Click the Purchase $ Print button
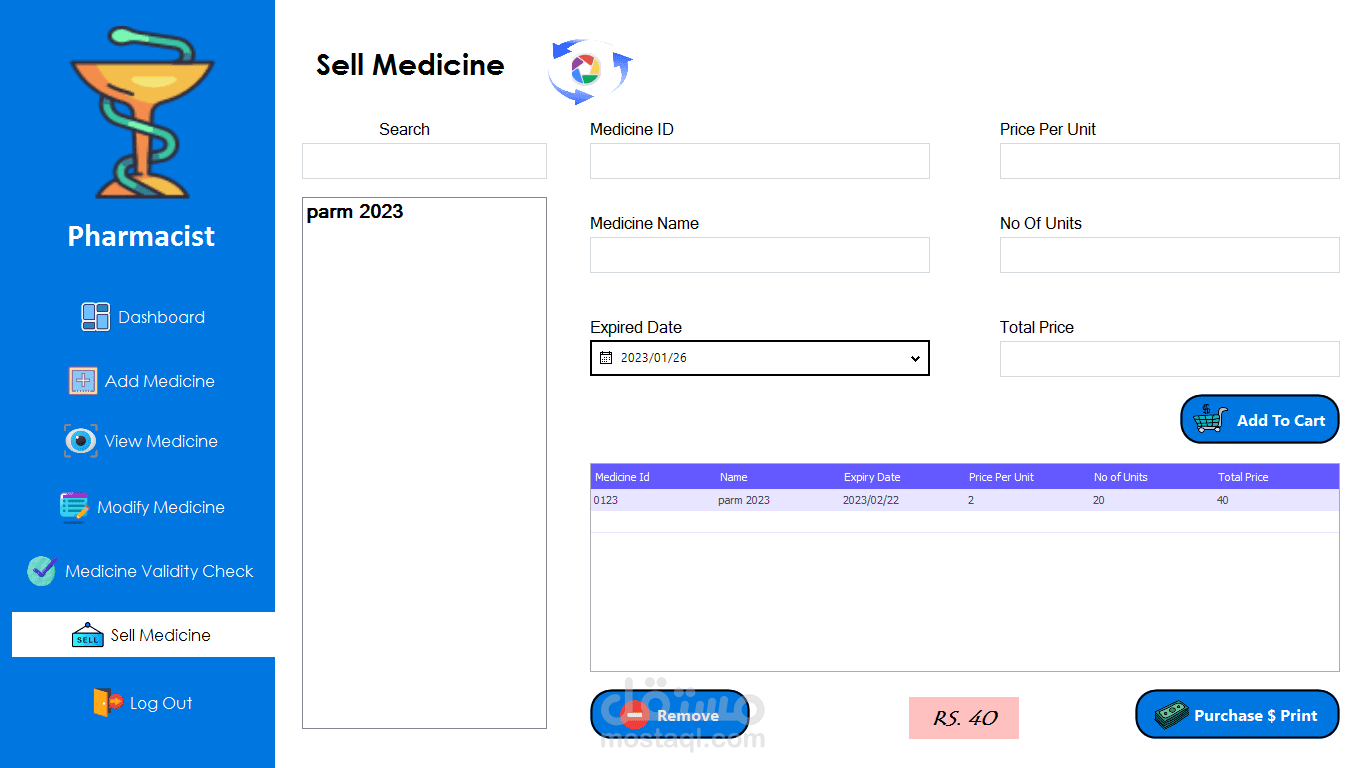Screen dimensions: 1366x768 point(1237,714)
